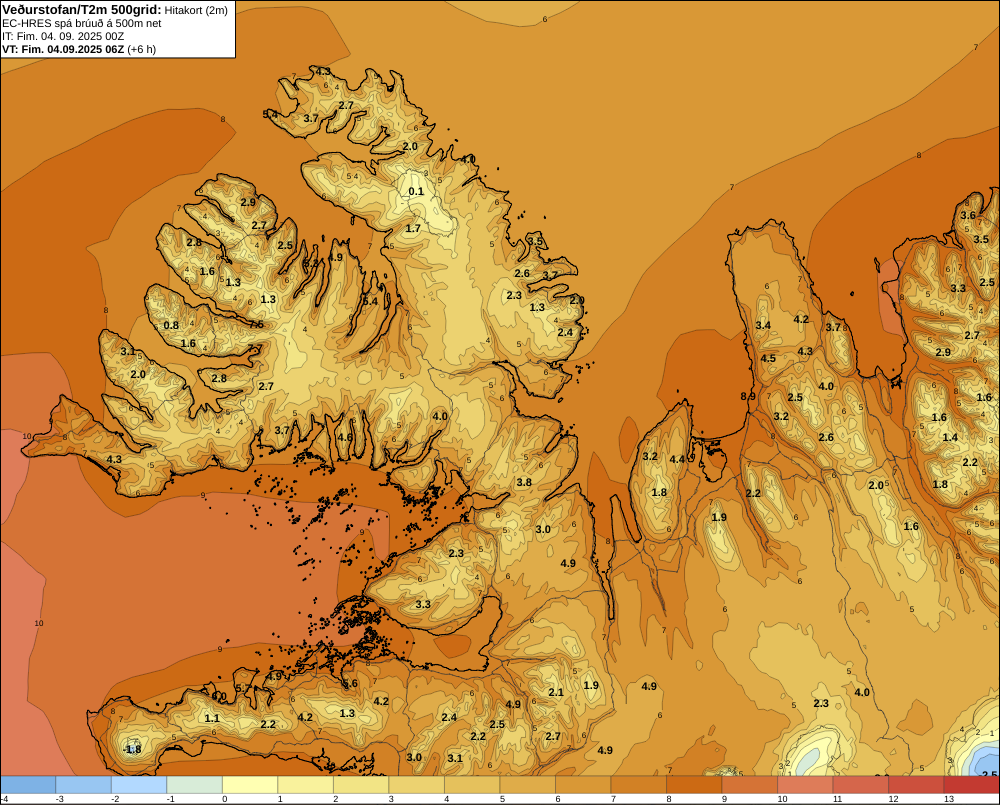Pick the legend color swatch between 6 and 7
This screenshot has height=805, width=1000.
click(x=583, y=785)
